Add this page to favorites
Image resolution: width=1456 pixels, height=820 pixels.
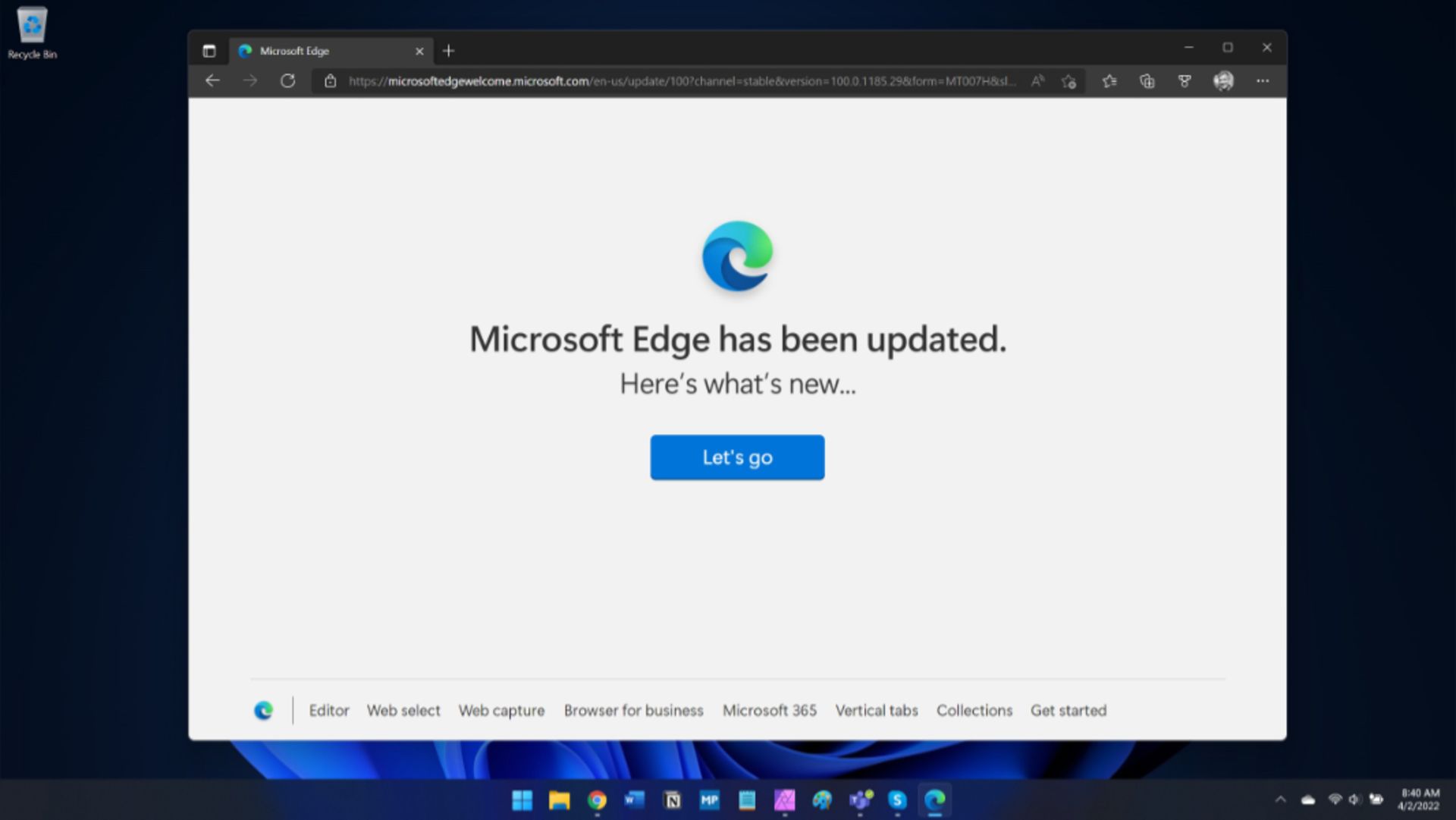[x=1069, y=81]
